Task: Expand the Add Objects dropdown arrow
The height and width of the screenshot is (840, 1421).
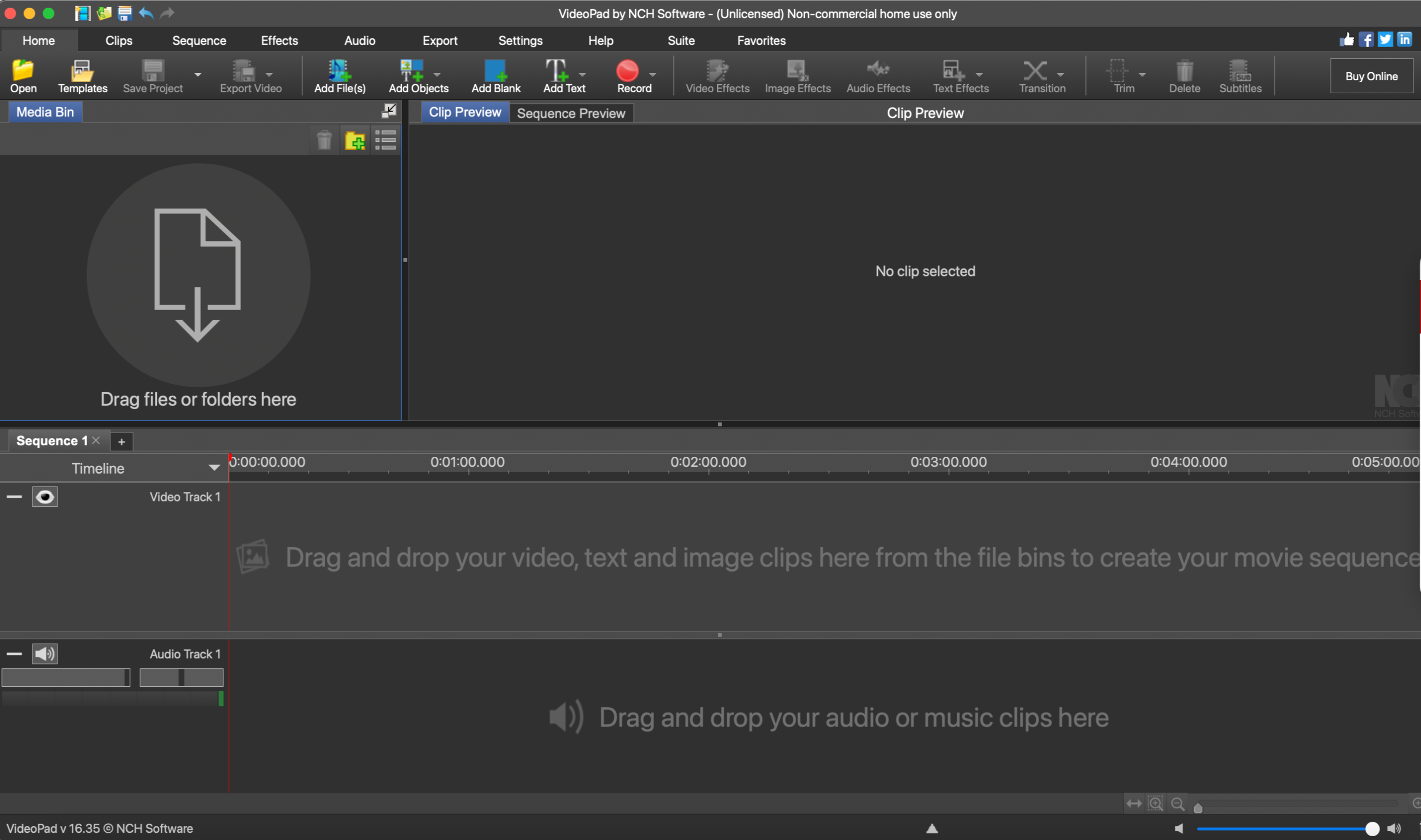Action: pyautogui.click(x=437, y=75)
